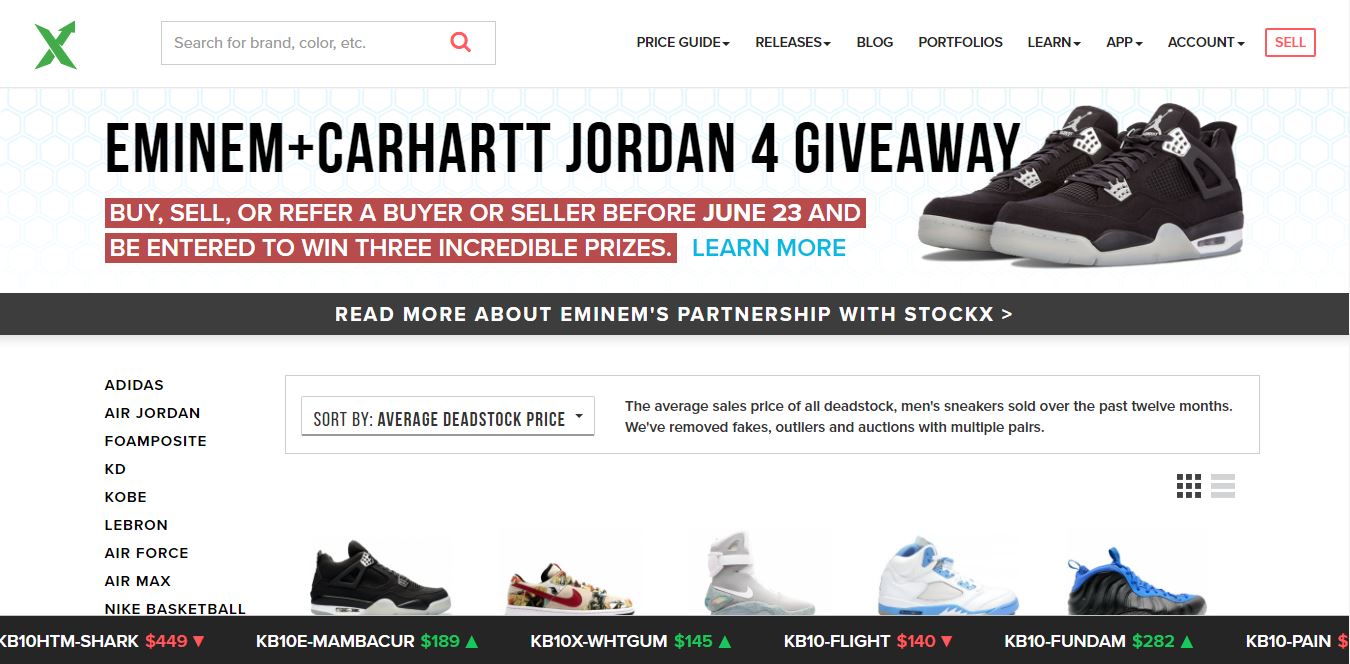The width and height of the screenshot is (1350, 664).
Task: Go to Portfolios page
Action: coord(960,42)
